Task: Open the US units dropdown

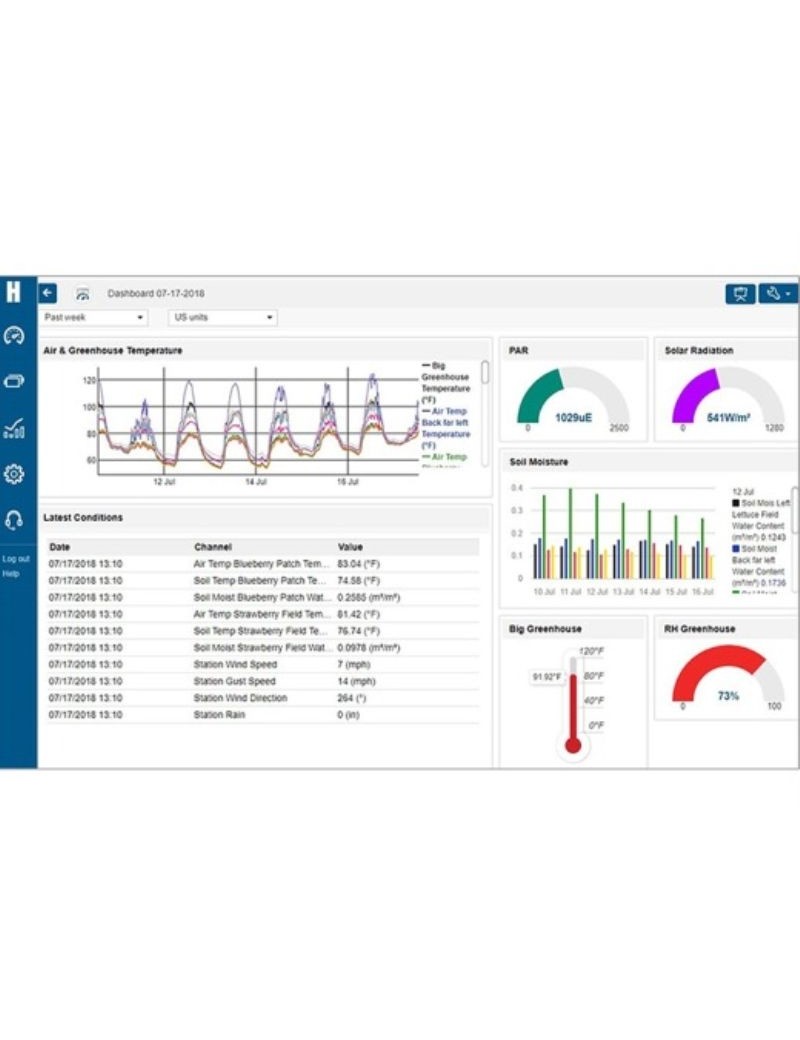Action: 222,318
